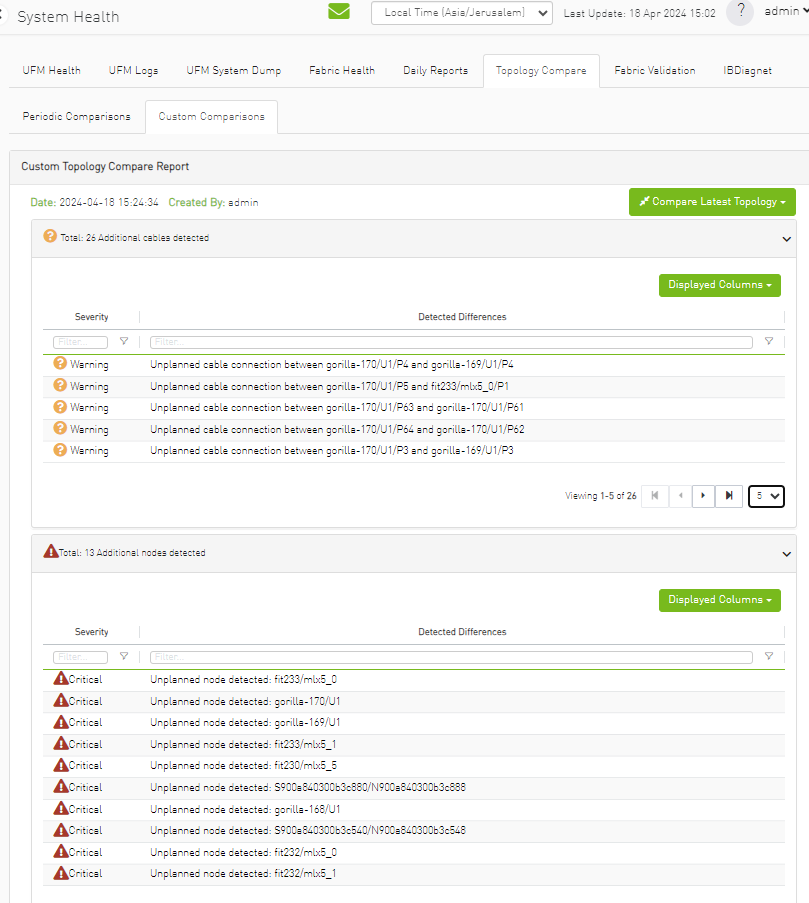This screenshot has width=809, height=903.
Task: Go to next page of cables results
Action: click(703, 495)
